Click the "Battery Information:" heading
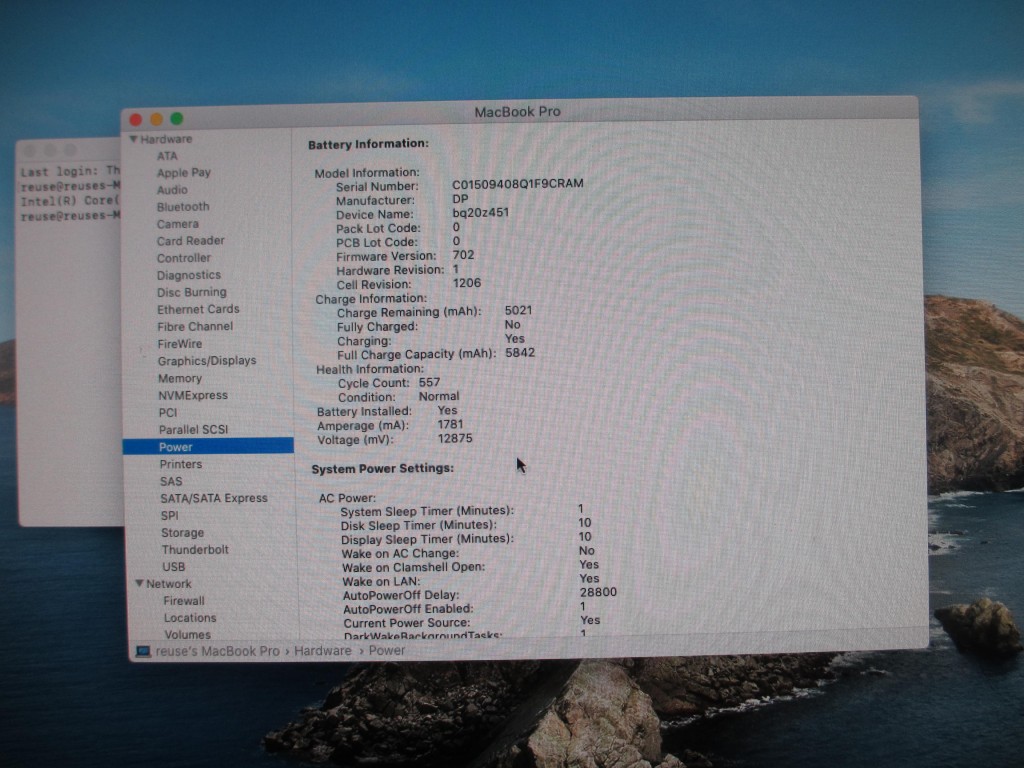 pos(368,144)
